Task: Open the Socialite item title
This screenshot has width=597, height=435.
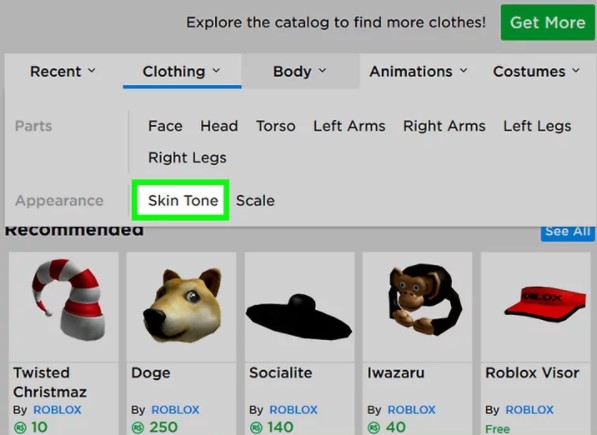Action: click(x=281, y=373)
